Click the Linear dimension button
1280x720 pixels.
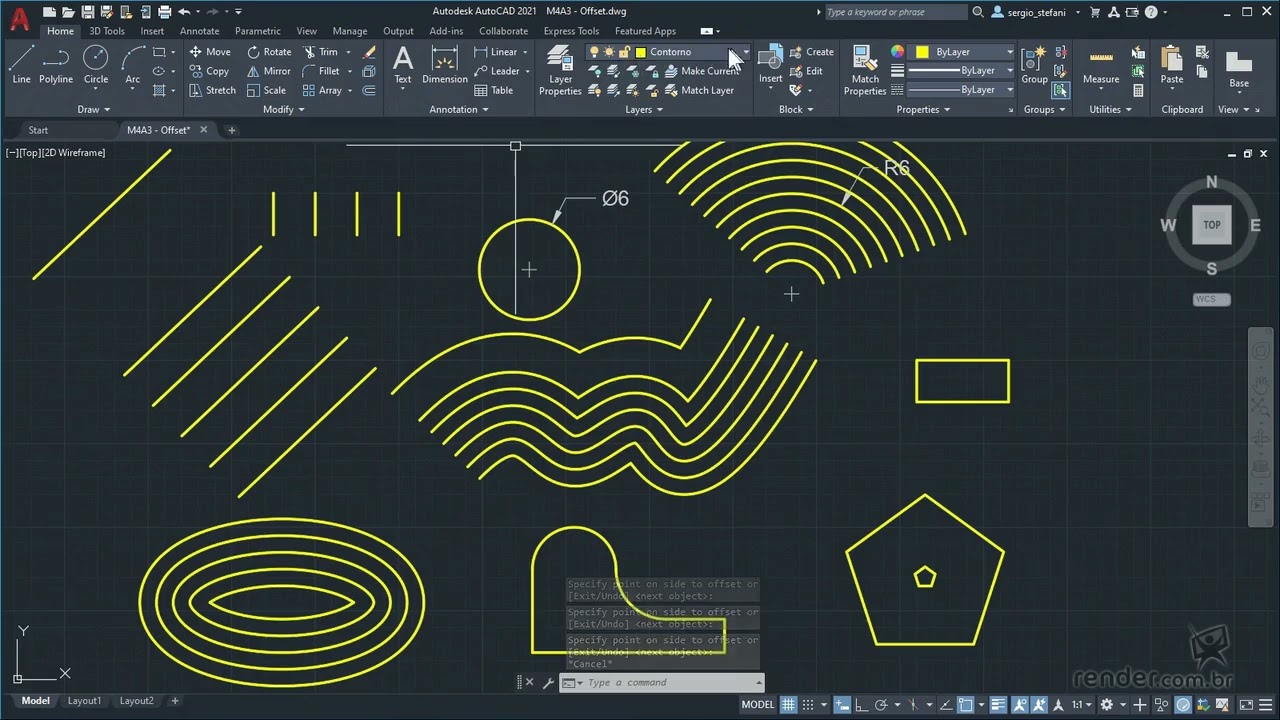pos(498,52)
